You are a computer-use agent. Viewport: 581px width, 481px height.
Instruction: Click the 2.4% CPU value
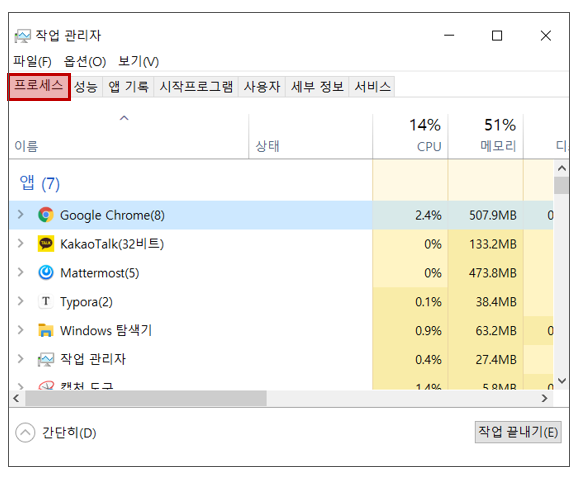point(428,215)
